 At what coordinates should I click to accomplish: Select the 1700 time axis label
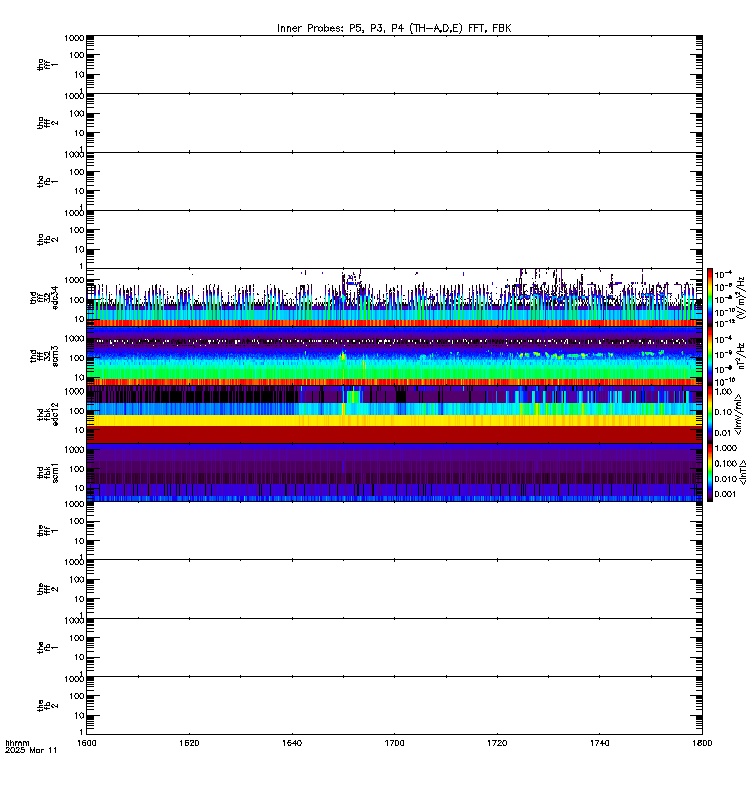394,743
